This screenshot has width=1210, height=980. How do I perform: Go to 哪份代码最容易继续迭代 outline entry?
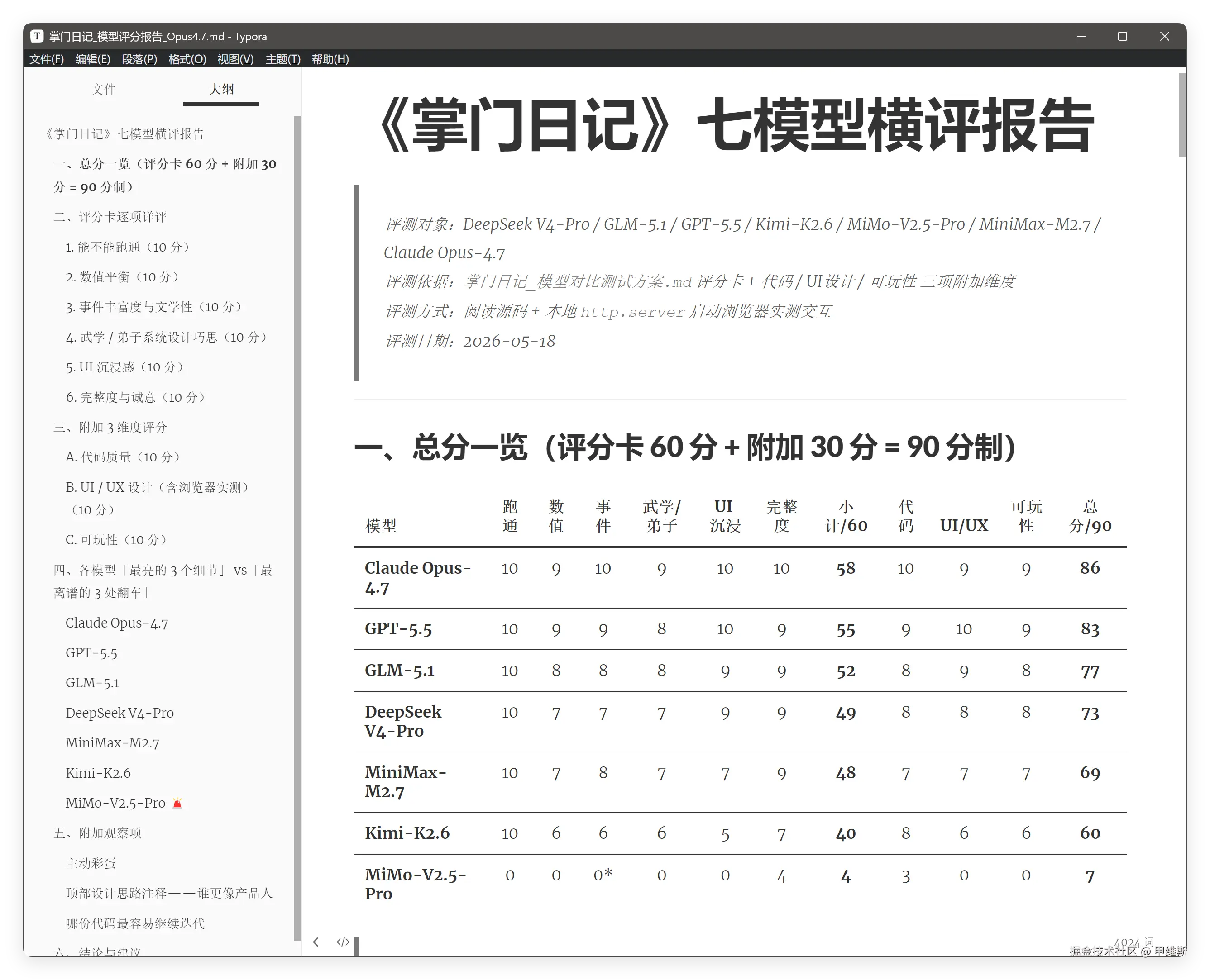point(135,923)
